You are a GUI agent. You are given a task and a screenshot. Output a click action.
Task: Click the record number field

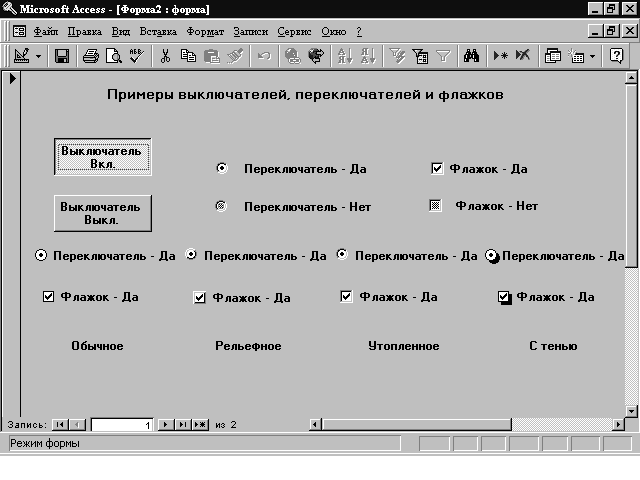(122, 425)
